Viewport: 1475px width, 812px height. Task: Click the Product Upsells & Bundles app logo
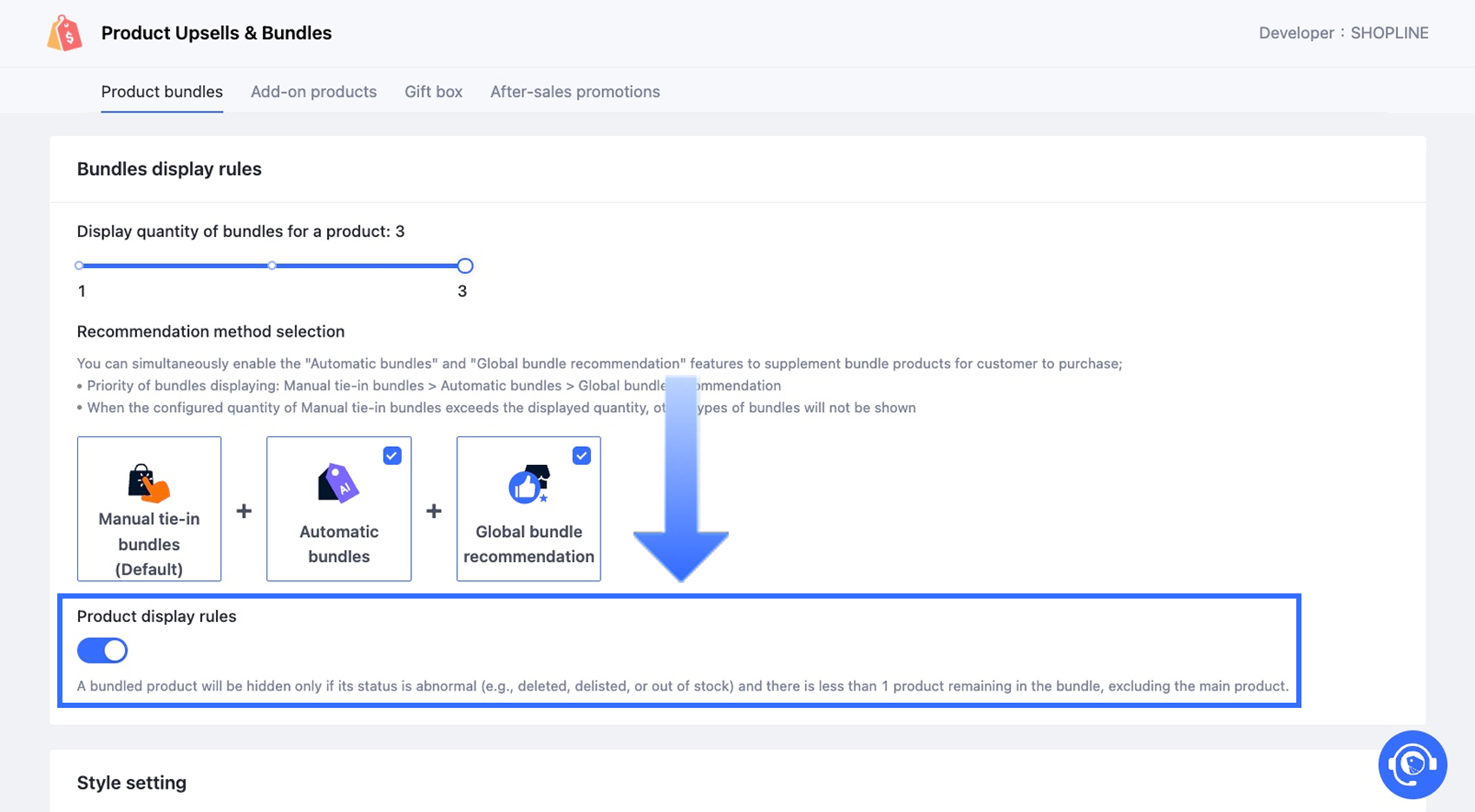[x=65, y=34]
